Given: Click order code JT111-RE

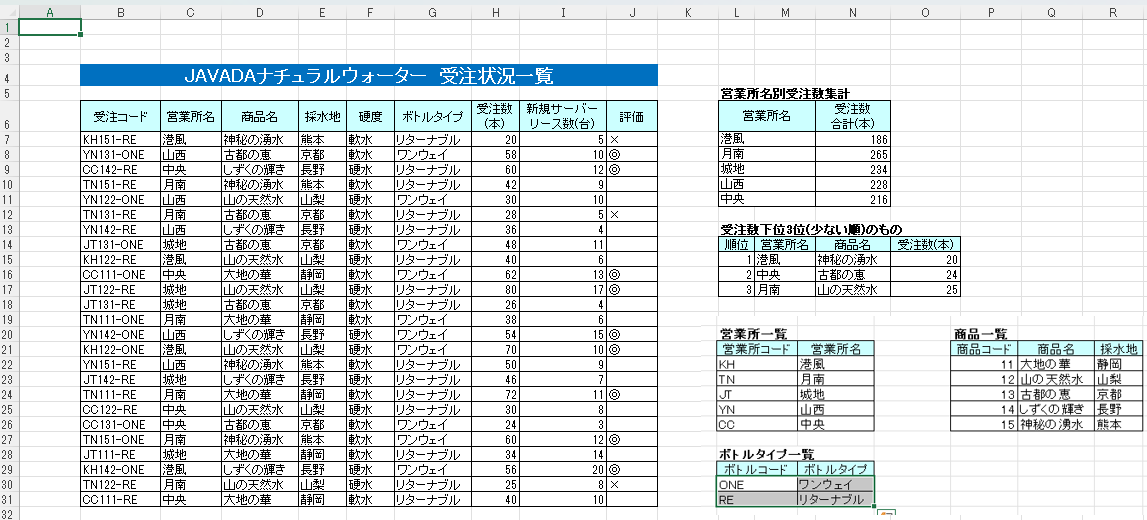Looking at the screenshot, I should click(x=121, y=454).
